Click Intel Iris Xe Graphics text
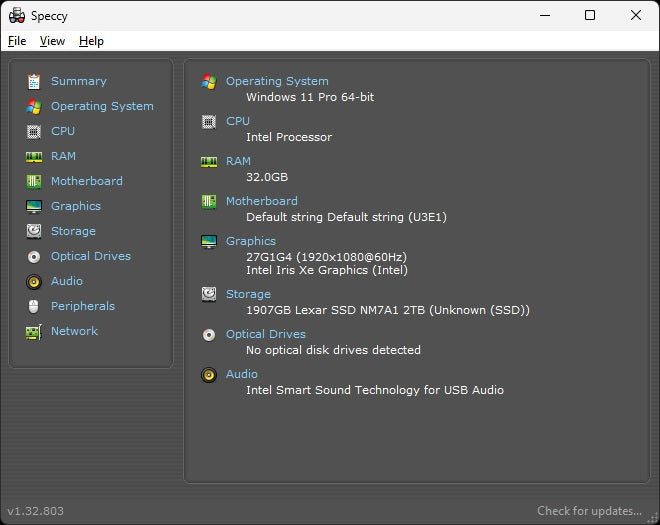660x525 pixels. 327,270
